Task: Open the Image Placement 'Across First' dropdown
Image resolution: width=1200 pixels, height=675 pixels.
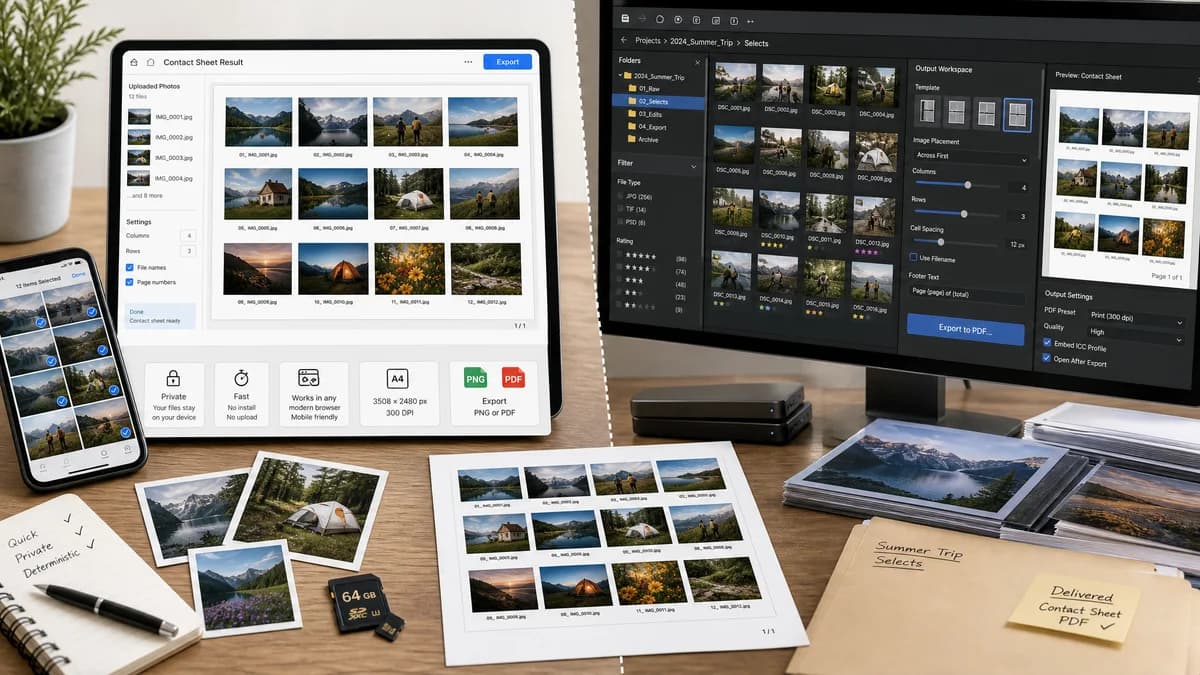Action: pyautogui.click(x=971, y=158)
